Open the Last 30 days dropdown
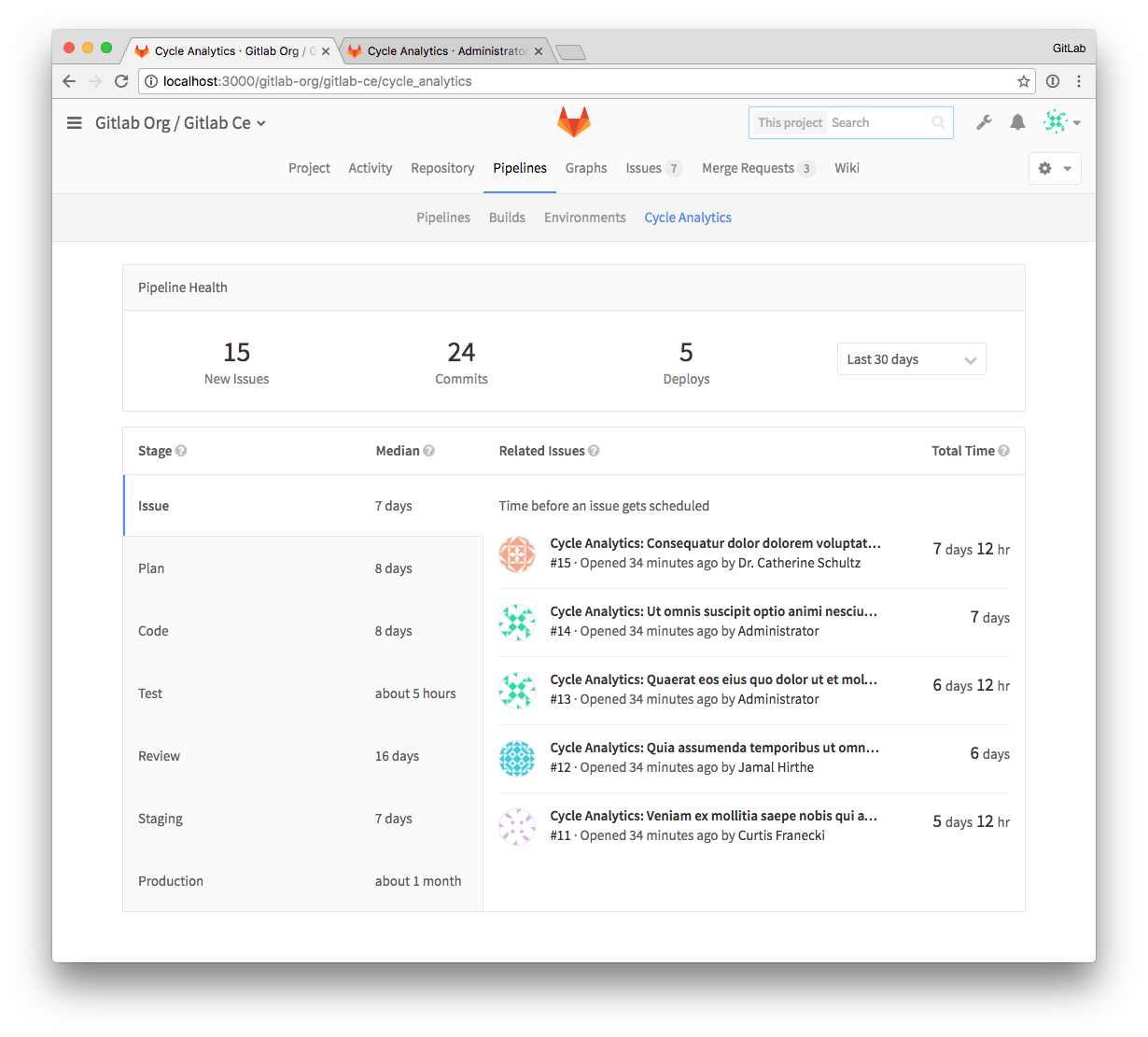1148x1037 pixels. [x=911, y=358]
